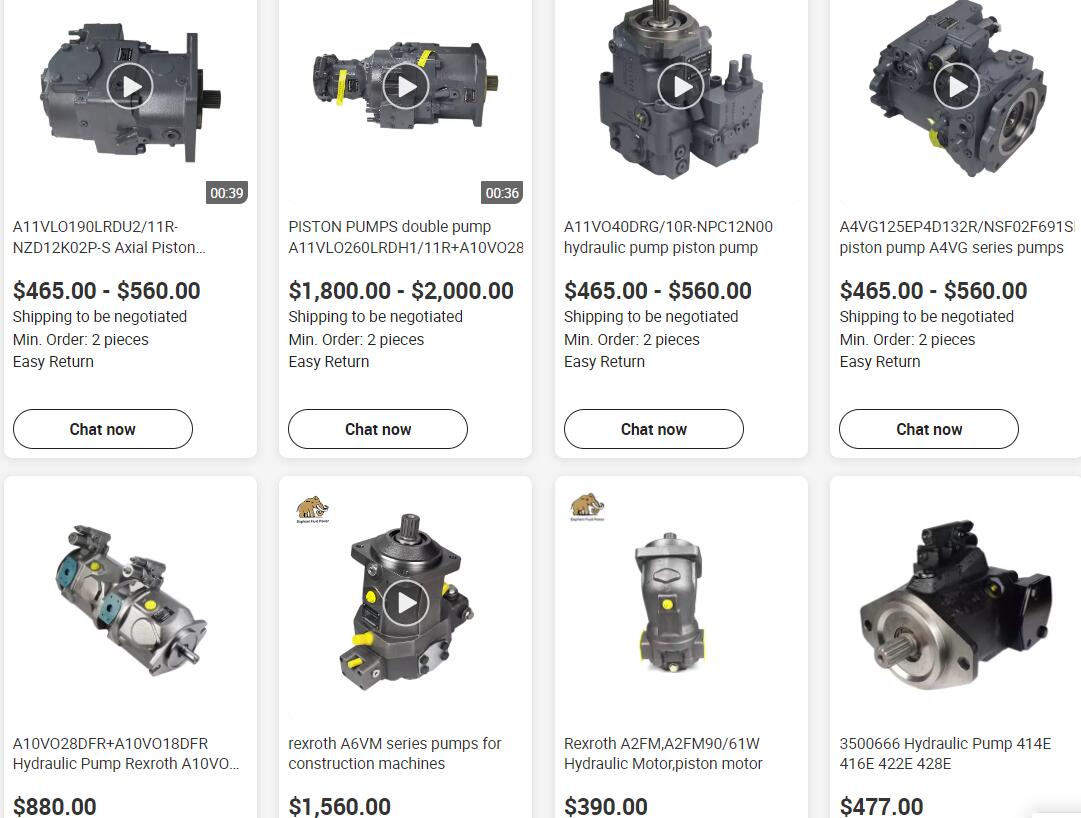
Task: Chat now about the double pump listing
Action: [378, 429]
